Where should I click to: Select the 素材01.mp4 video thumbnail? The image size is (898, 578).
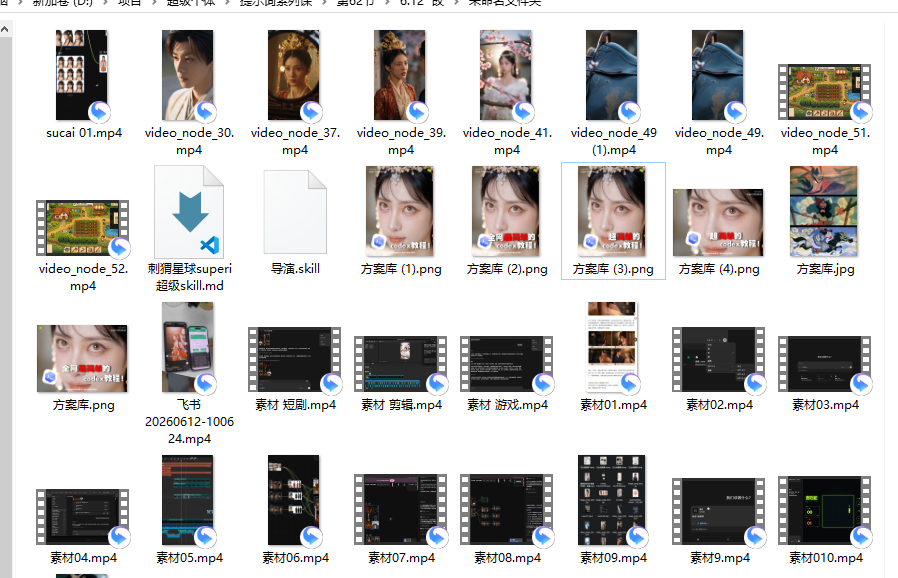(612, 347)
